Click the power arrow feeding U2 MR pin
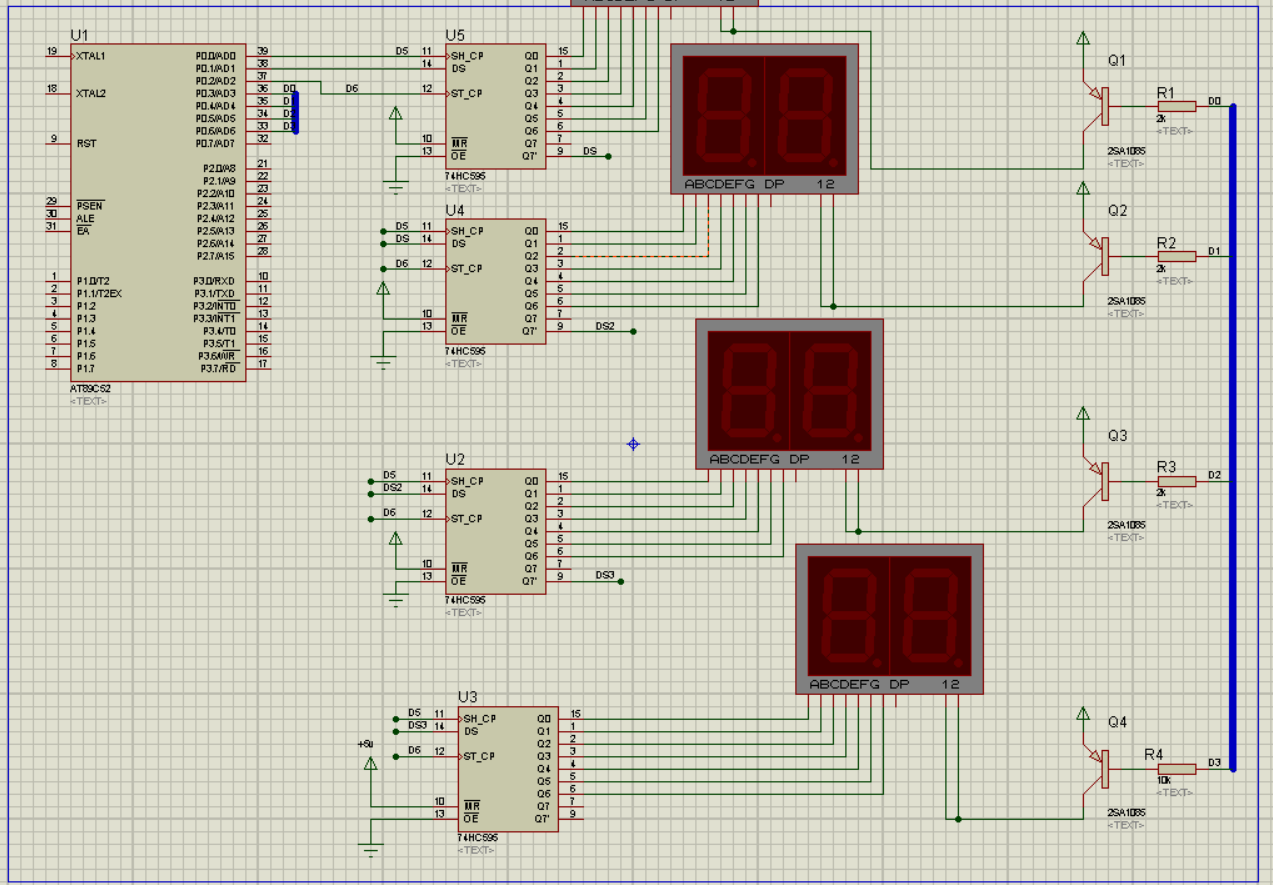1273x885 pixels. (395, 539)
